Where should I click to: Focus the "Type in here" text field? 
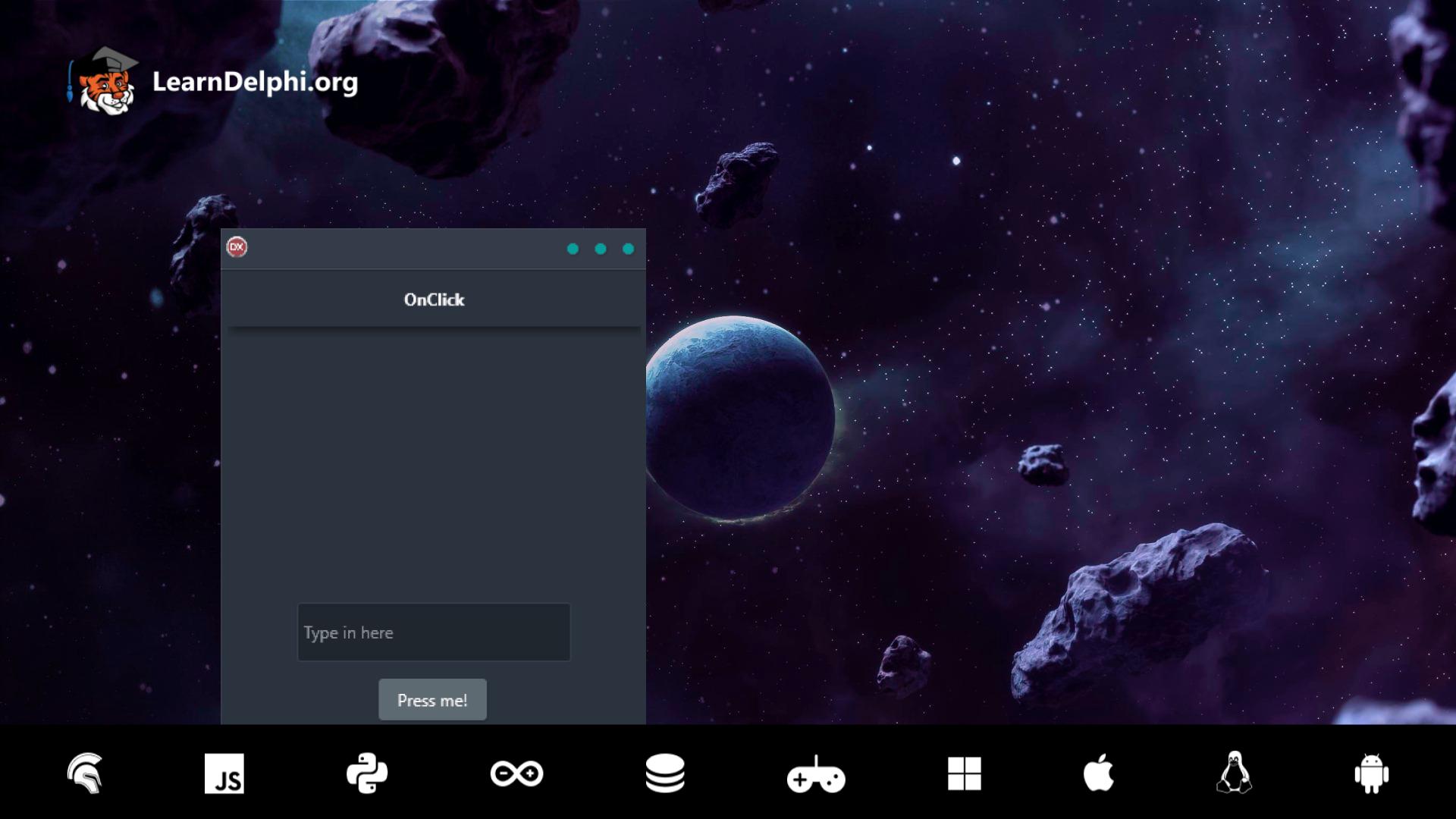[433, 632]
